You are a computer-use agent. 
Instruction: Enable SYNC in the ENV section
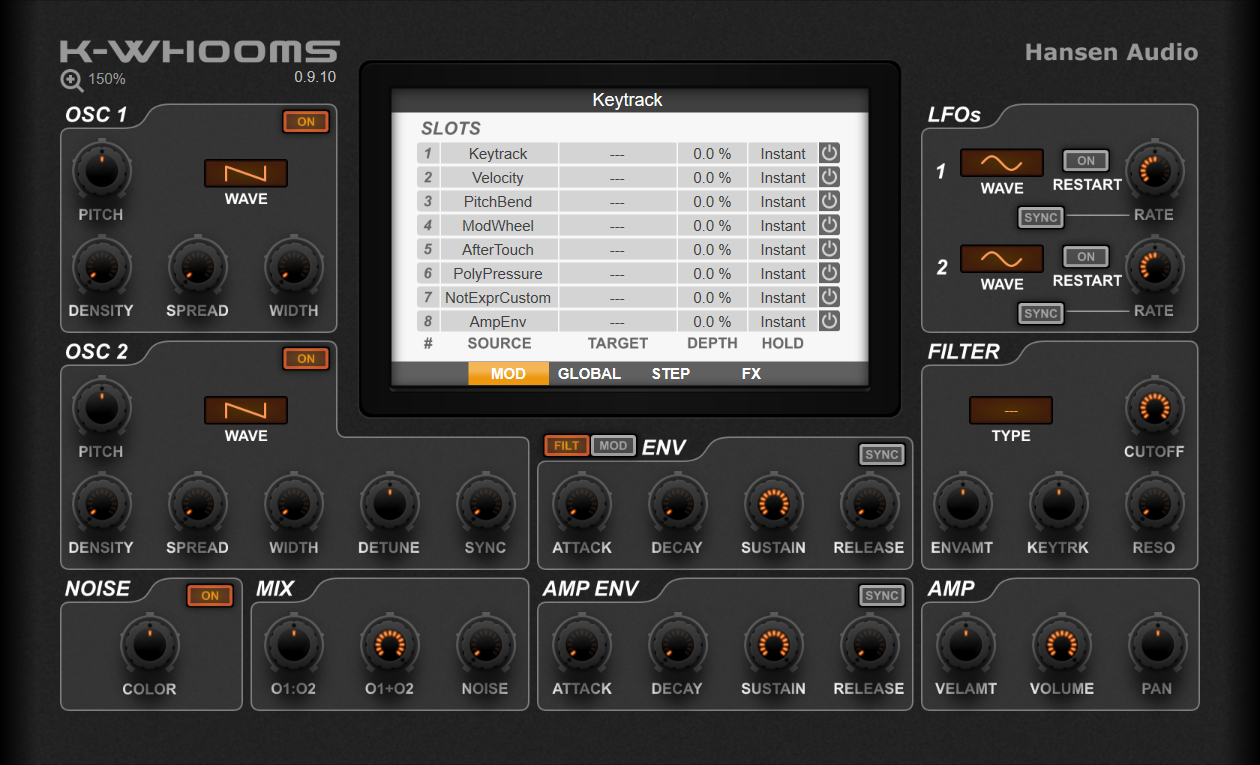[882, 455]
